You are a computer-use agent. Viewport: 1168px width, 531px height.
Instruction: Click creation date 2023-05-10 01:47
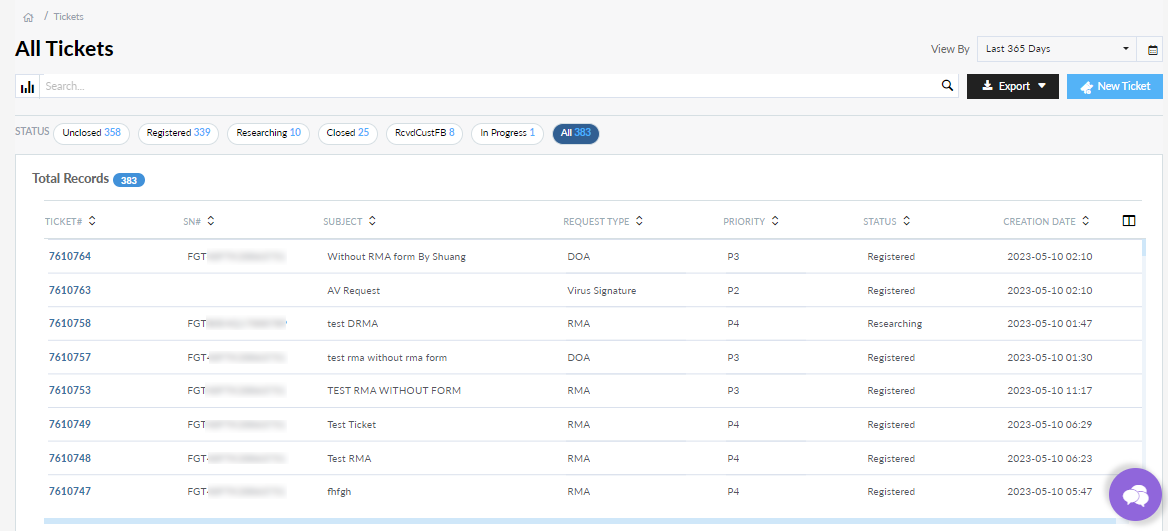(1050, 324)
